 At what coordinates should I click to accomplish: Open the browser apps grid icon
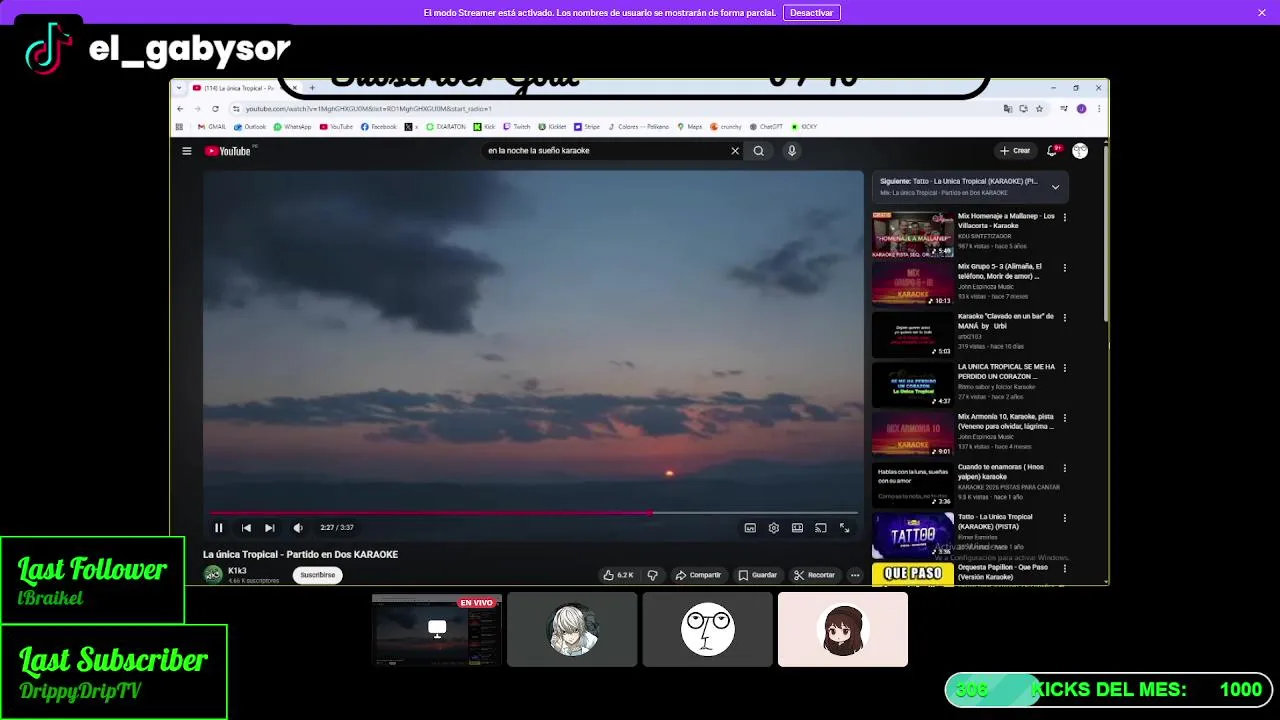click(x=180, y=127)
